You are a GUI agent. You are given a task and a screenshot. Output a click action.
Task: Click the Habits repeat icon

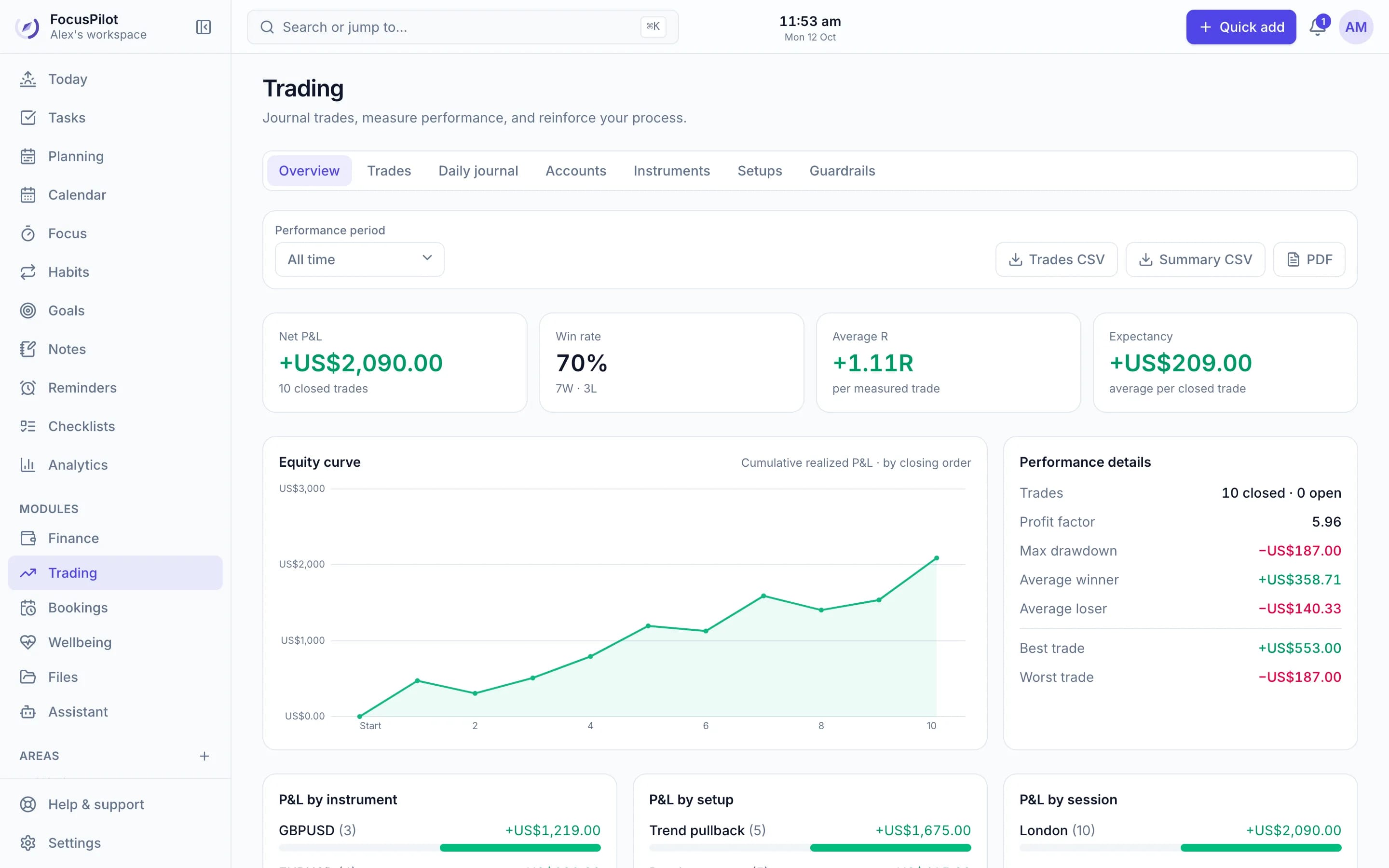[27, 272]
